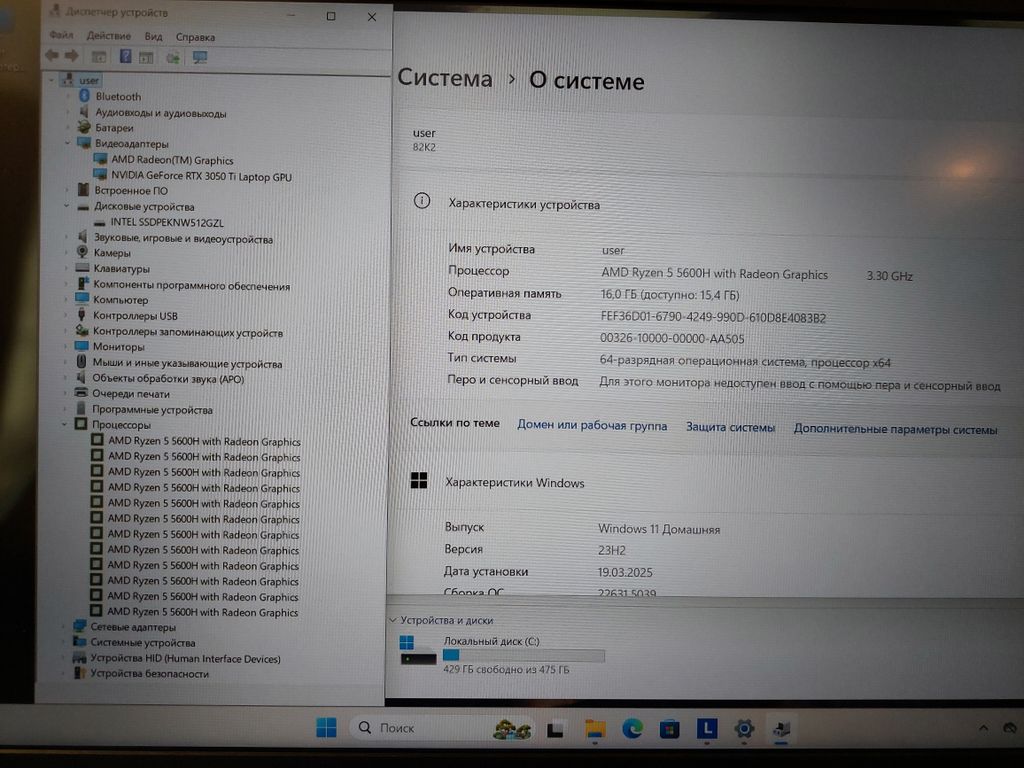Collapse the Процессоры tree node
Image resolution: width=1024 pixels, height=768 pixels.
66,425
